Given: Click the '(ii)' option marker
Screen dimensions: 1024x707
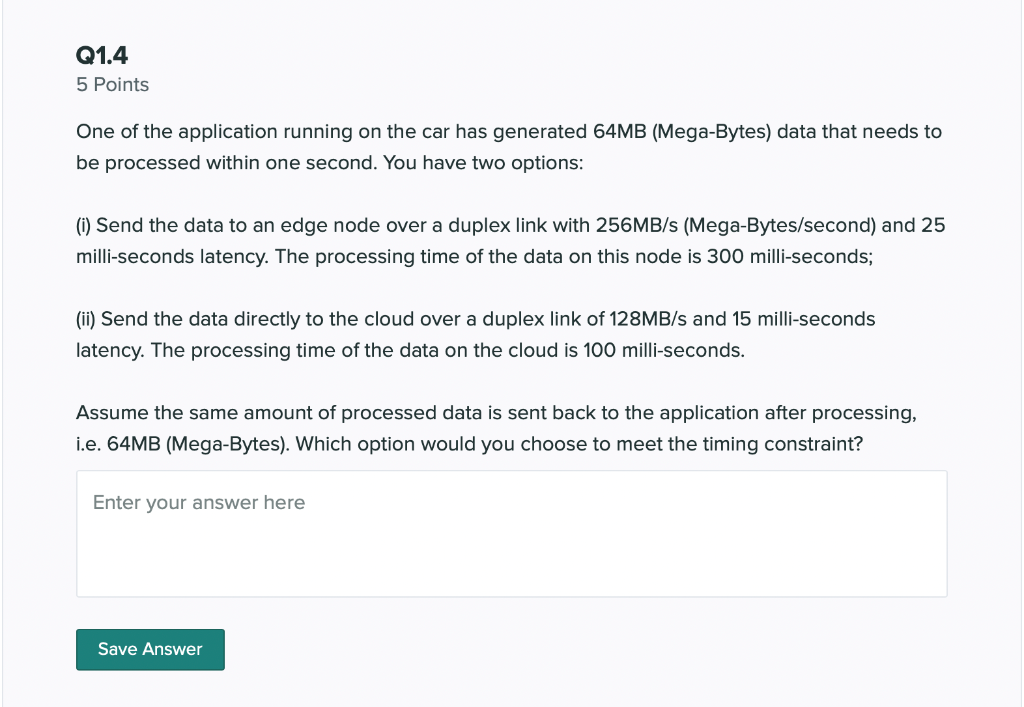Looking at the screenshot, I should pos(86,319).
